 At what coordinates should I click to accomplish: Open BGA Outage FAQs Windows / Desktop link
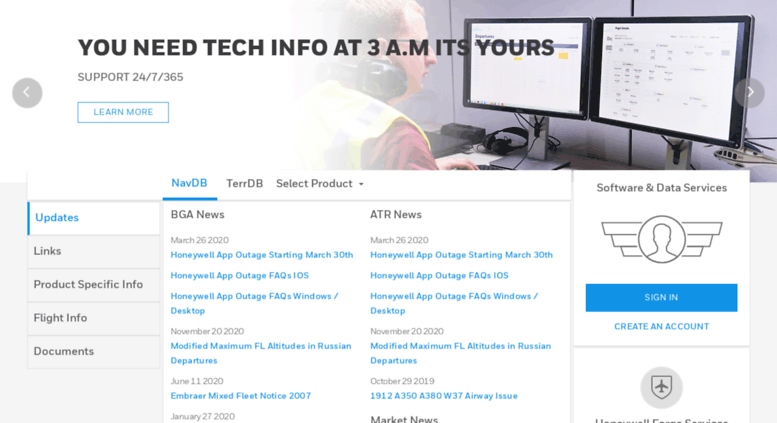[254, 303]
